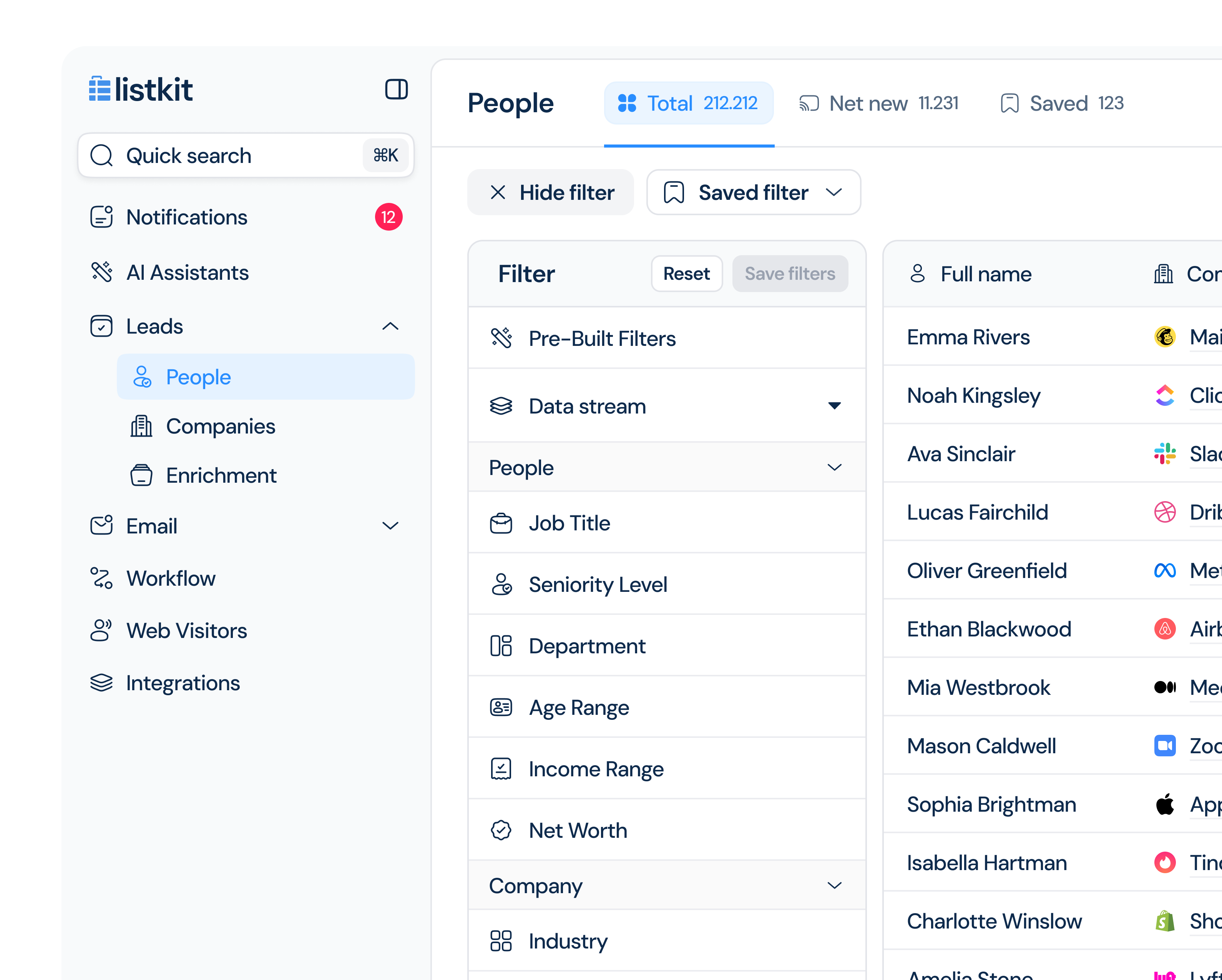
Task: Open Enrichment under Leads
Action: pyautogui.click(x=221, y=475)
